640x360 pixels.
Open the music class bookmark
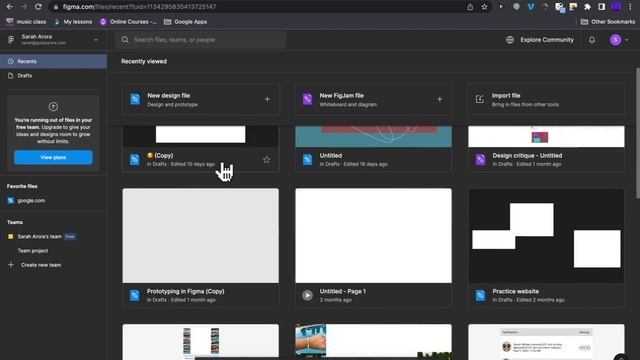pyautogui.click(x=26, y=22)
